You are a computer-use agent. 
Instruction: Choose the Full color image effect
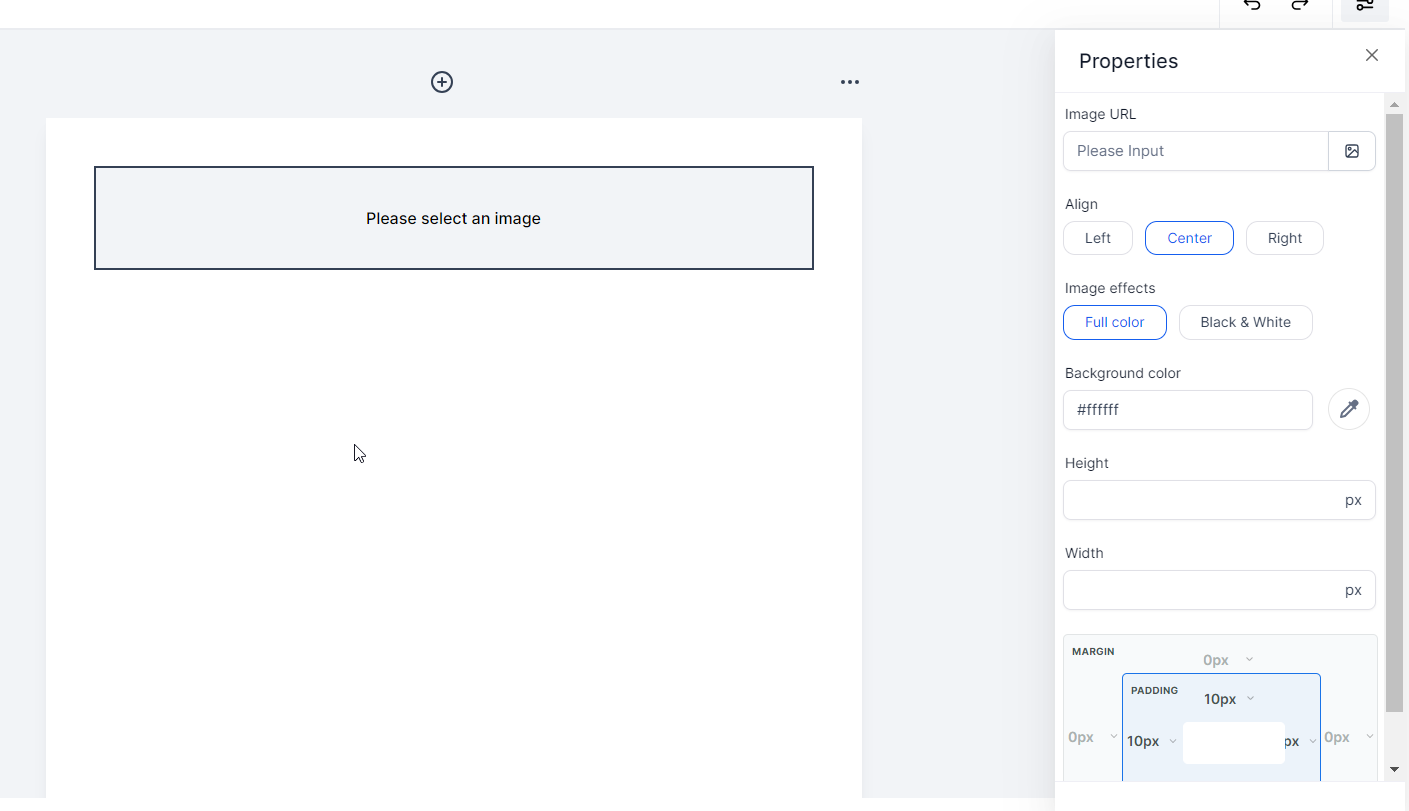(x=1115, y=322)
